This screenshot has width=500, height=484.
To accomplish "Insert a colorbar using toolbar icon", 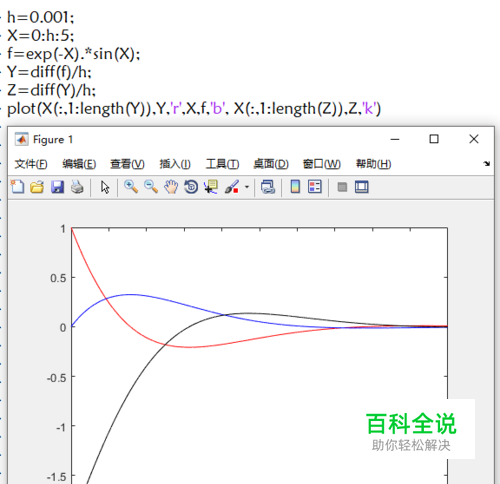I will coord(295,187).
